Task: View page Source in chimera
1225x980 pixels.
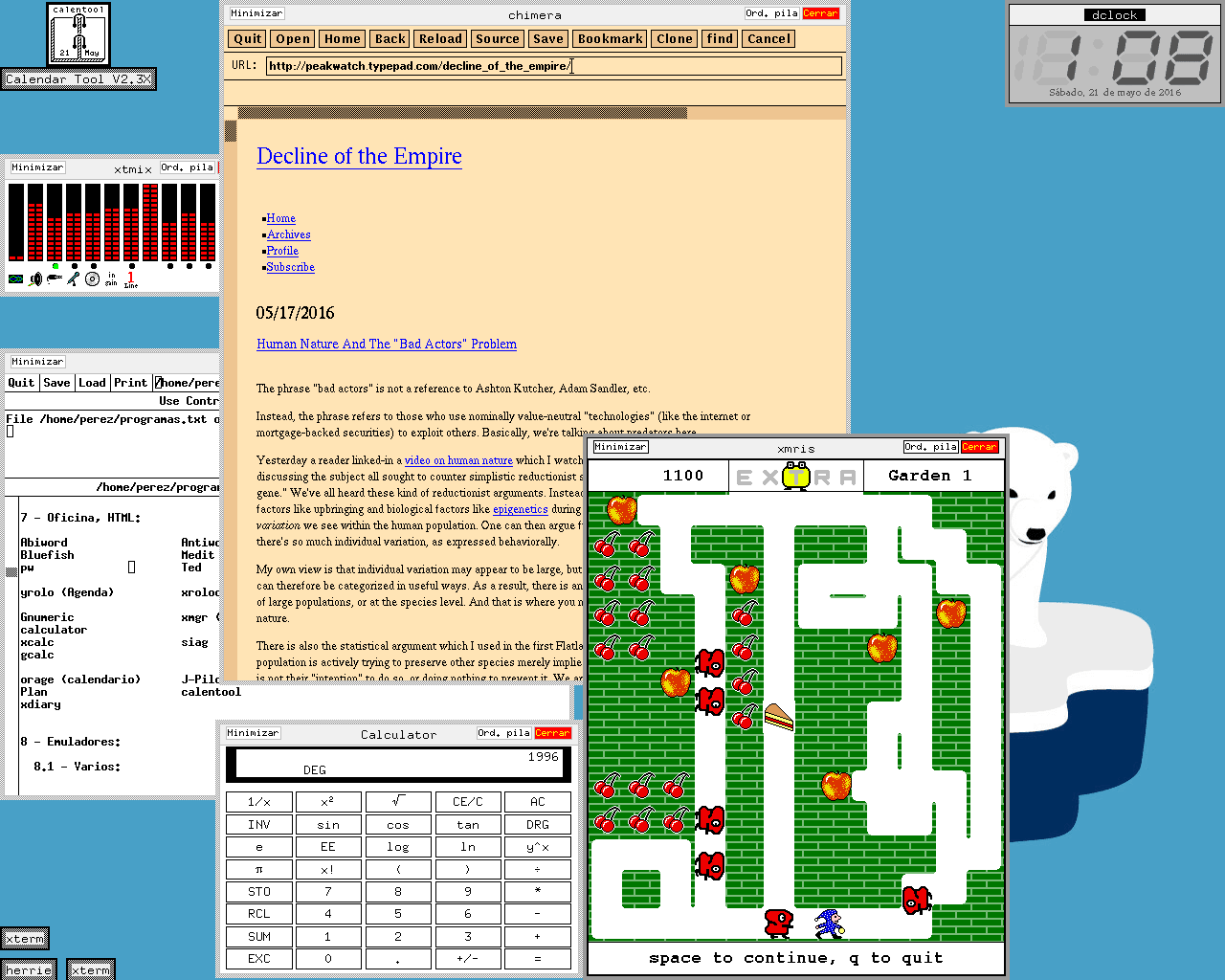Action: (x=498, y=39)
